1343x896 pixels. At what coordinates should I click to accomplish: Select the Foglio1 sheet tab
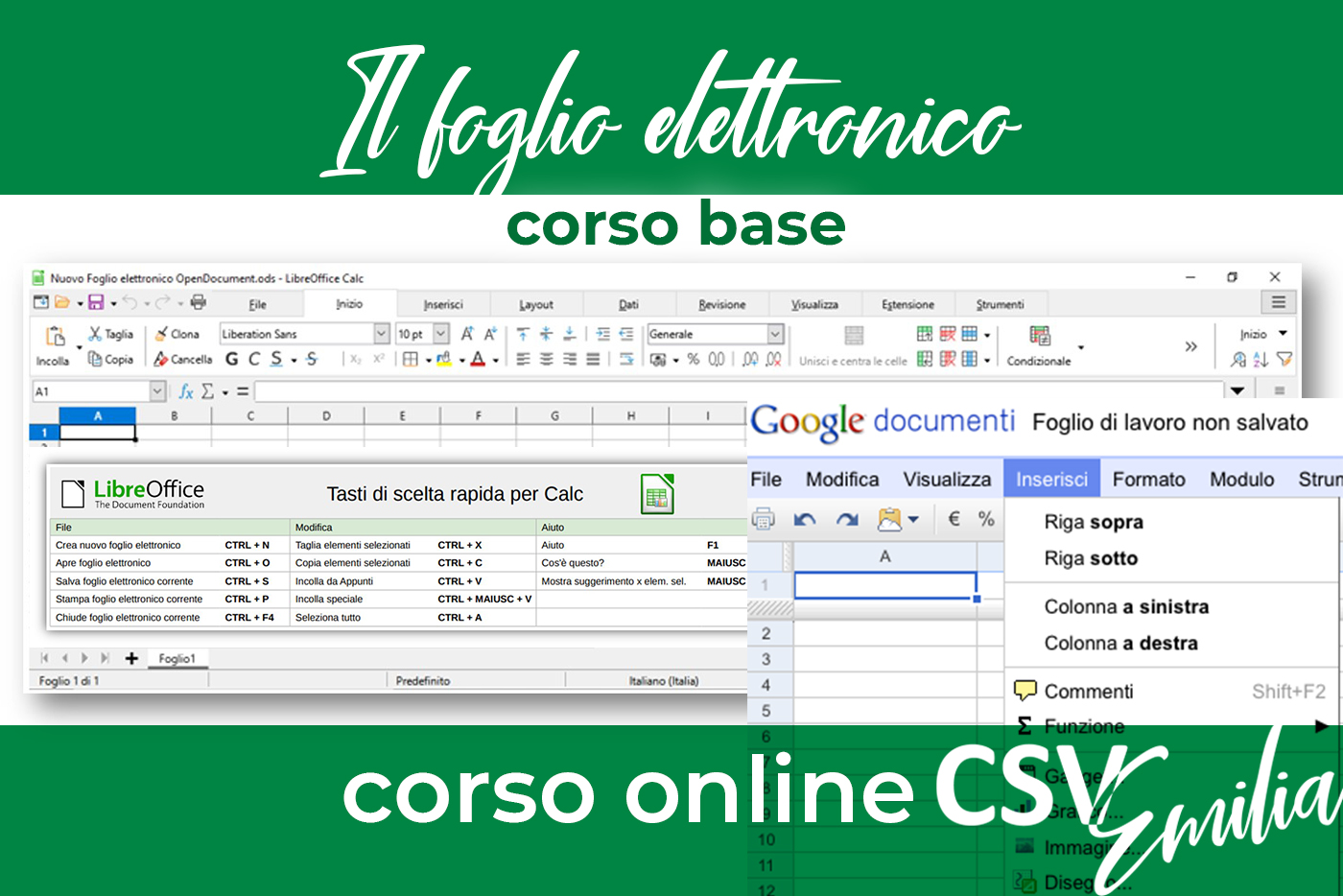(177, 658)
